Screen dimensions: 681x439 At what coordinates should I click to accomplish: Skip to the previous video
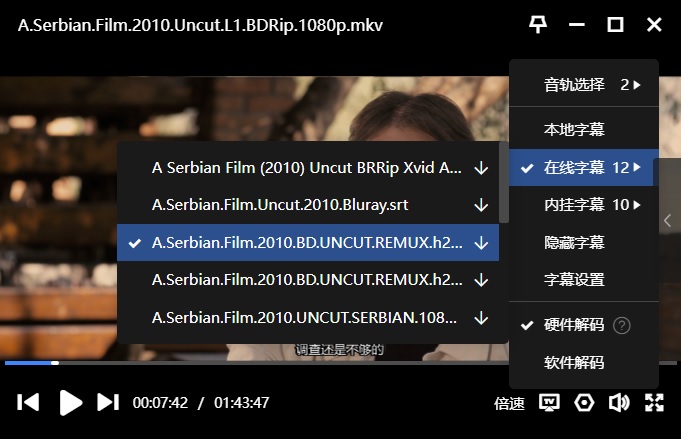(x=29, y=402)
